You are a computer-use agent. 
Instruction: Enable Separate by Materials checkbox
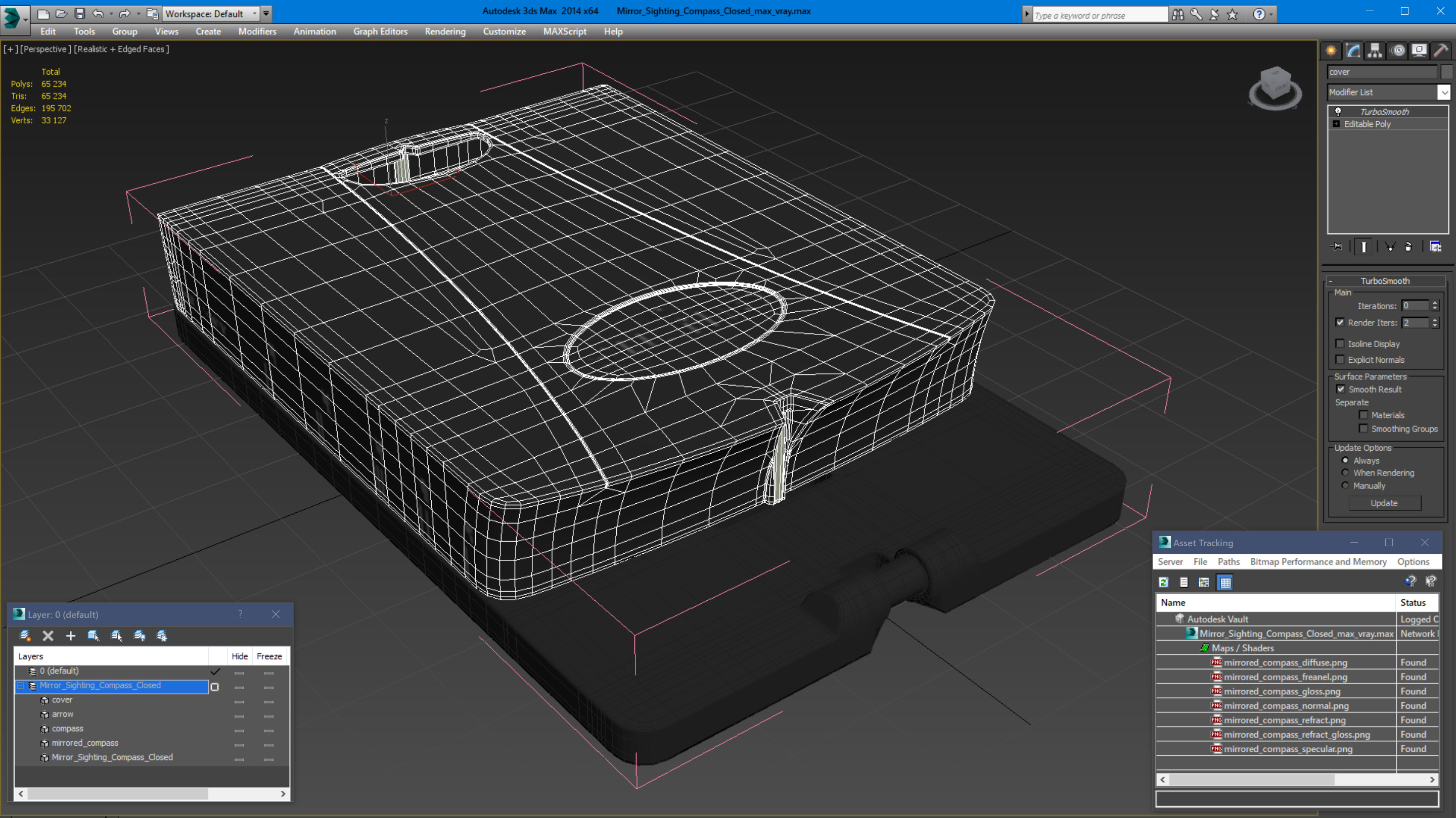pyautogui.click(x=1363, y=415)
